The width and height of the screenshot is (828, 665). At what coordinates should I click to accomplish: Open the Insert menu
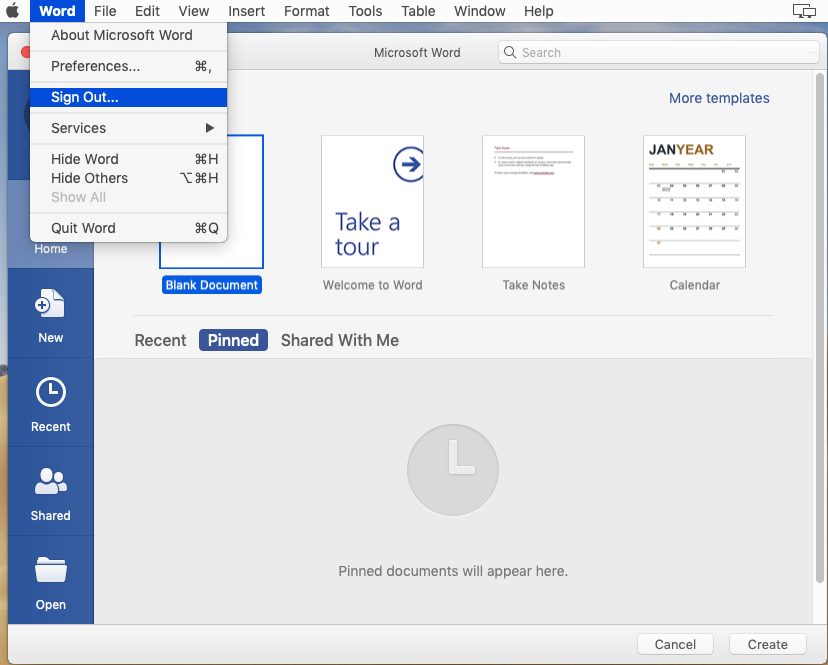point(247,11)
